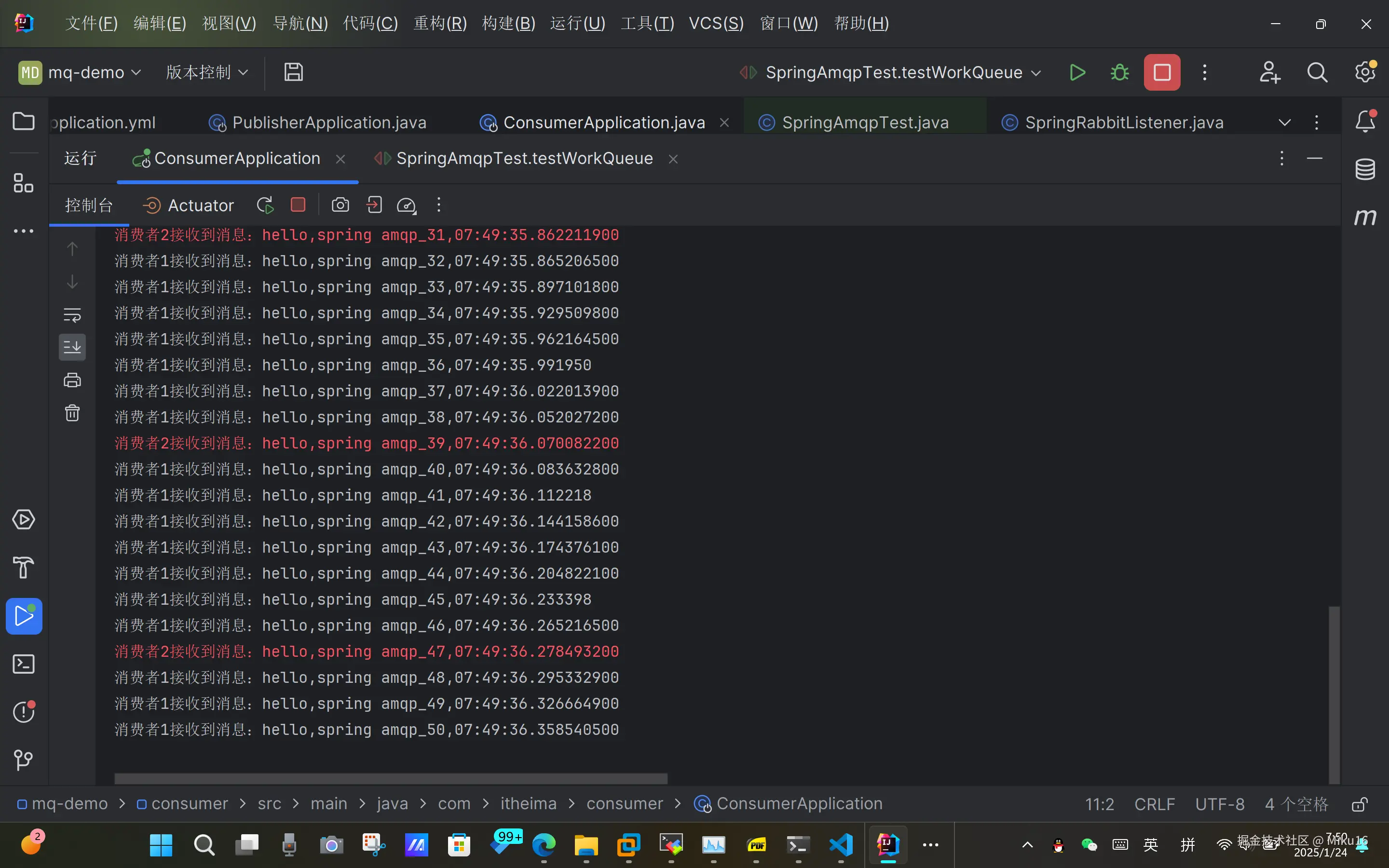Clear all console output with trash icon
This screenshot has height=868, width=1389.
coord(72,413)
